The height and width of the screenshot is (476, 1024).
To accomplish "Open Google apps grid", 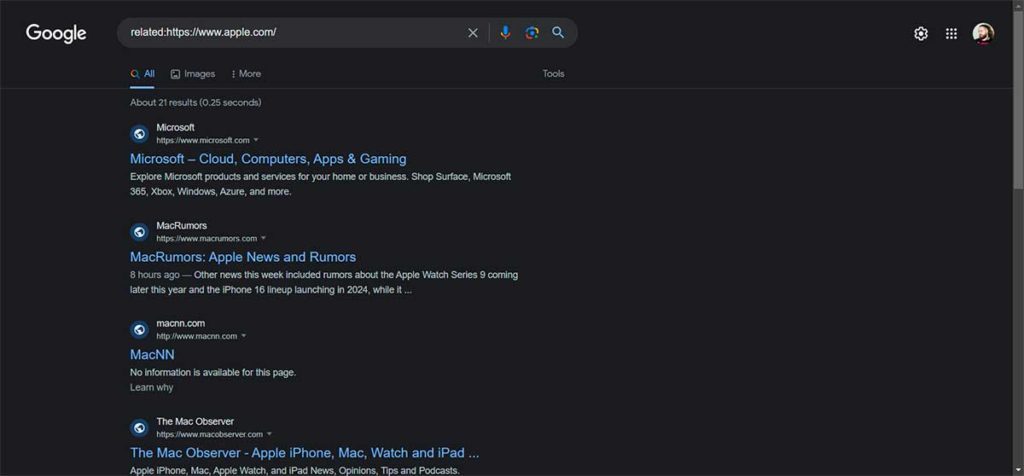I will pos(952,34).
